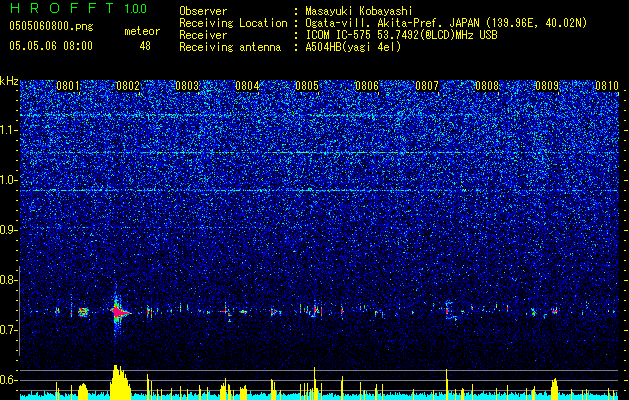
Task: Click the Observer label
Action: tap(203, 11)
